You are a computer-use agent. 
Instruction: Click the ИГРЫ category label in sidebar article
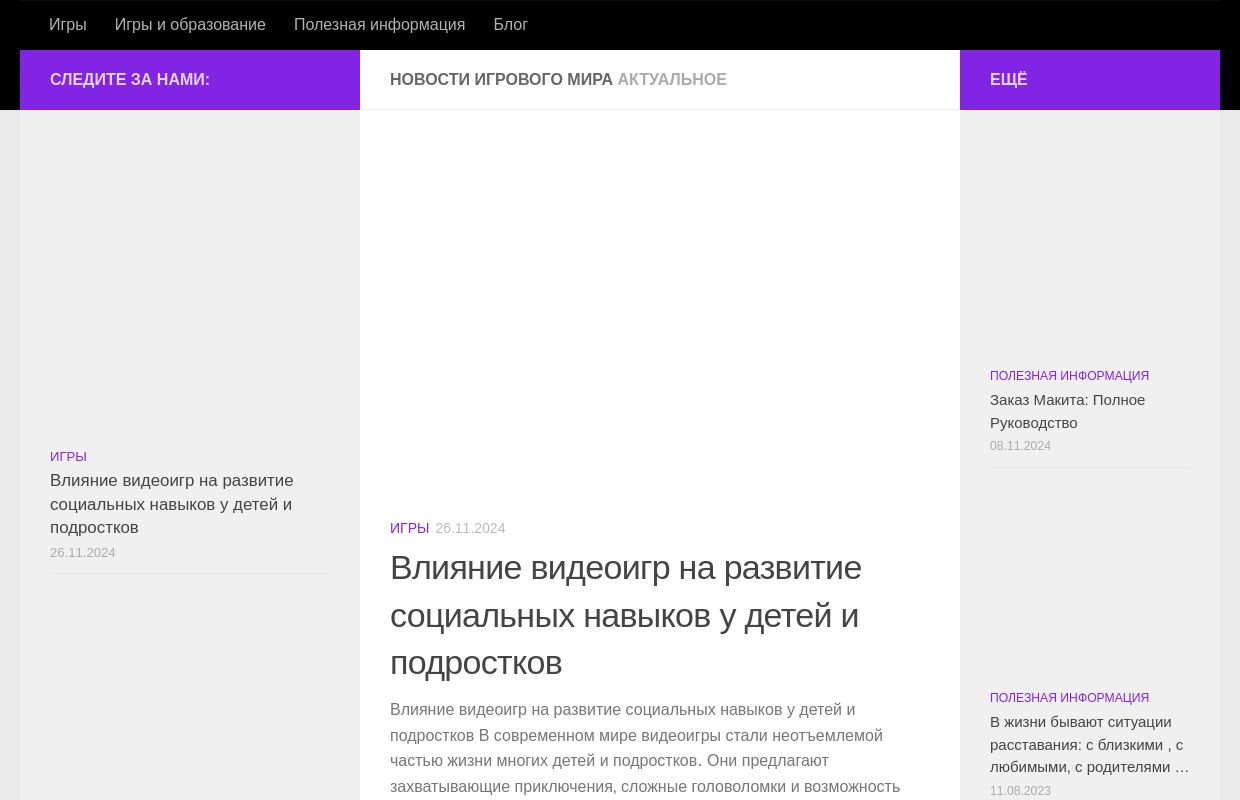[x=68, y=456]
